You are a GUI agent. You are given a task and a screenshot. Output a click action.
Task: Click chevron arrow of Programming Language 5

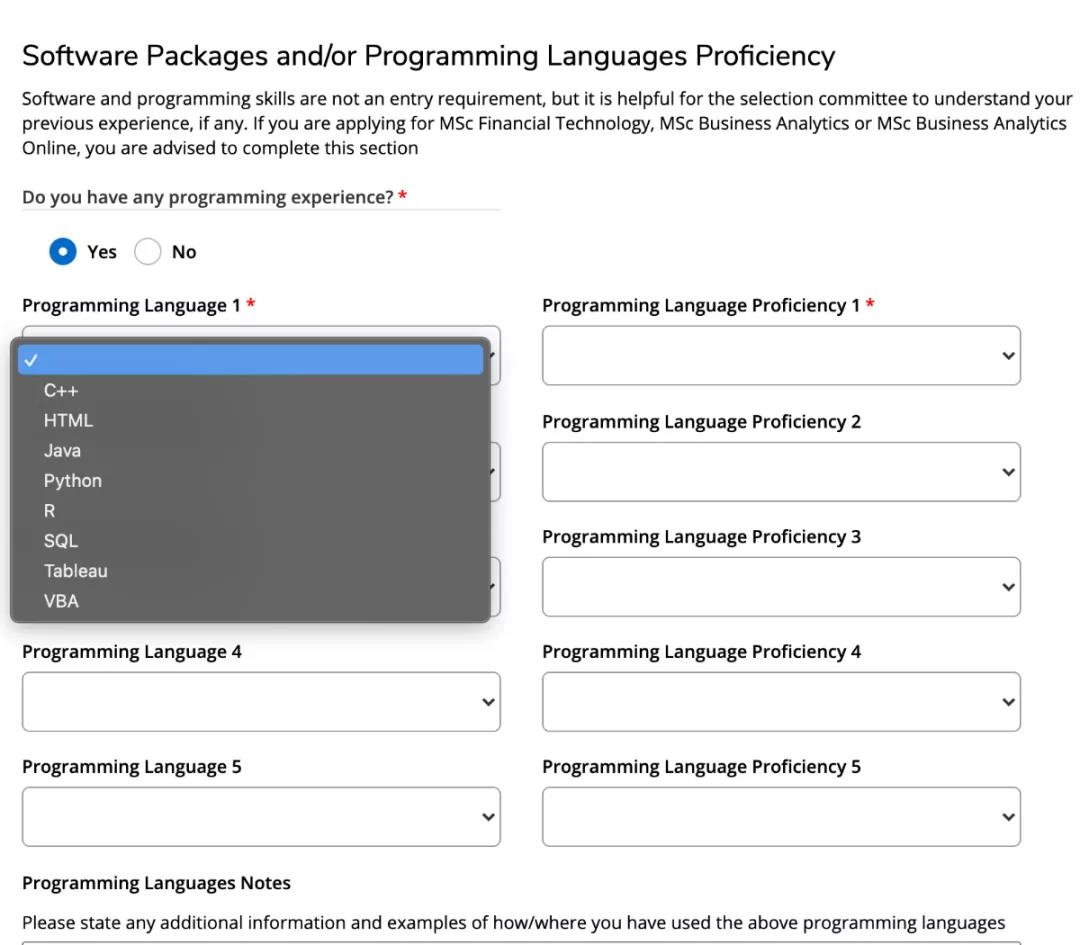tap(488, 817)
